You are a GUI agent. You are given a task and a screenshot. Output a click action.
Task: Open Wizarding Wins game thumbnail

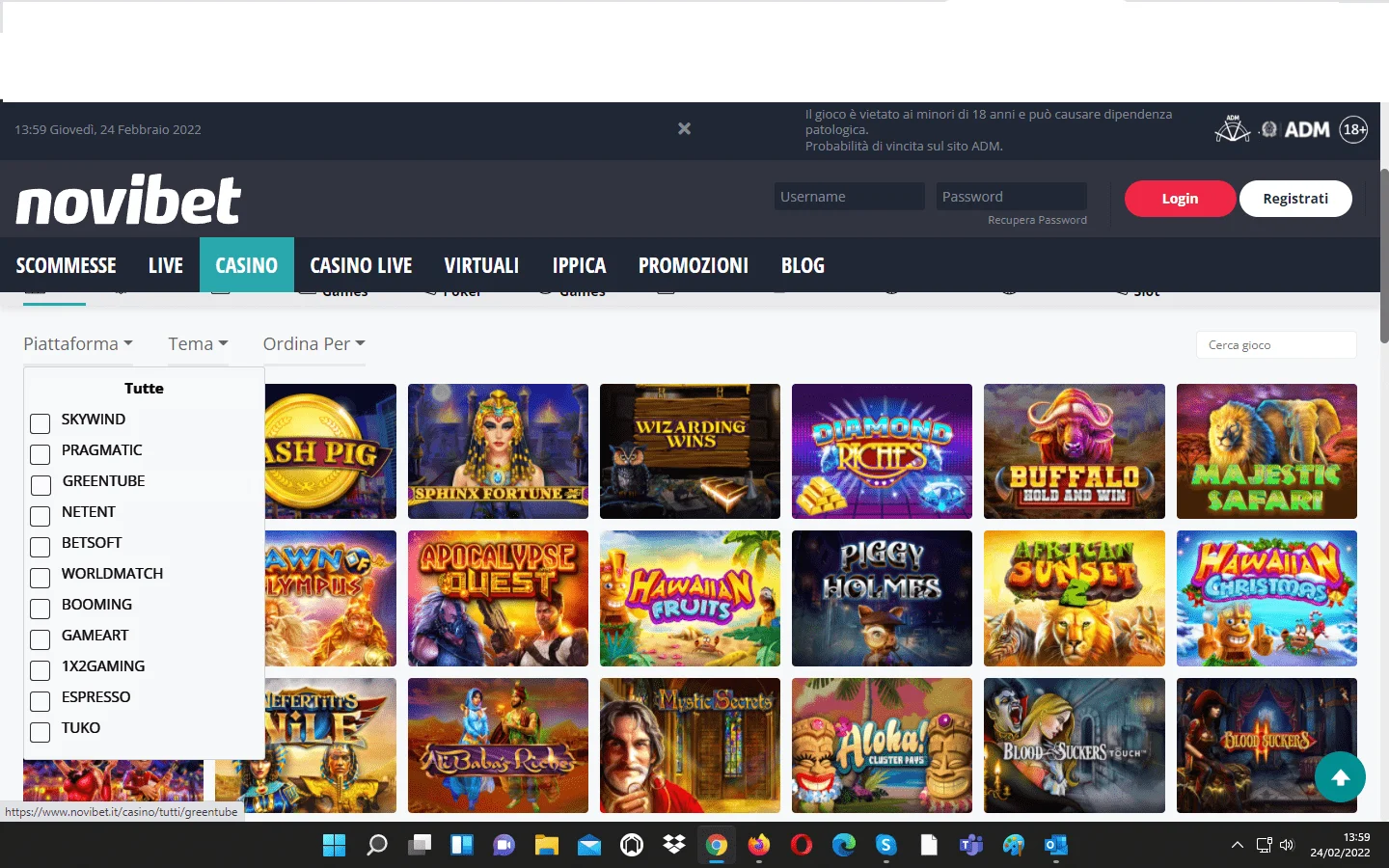[x=690, y=451]
